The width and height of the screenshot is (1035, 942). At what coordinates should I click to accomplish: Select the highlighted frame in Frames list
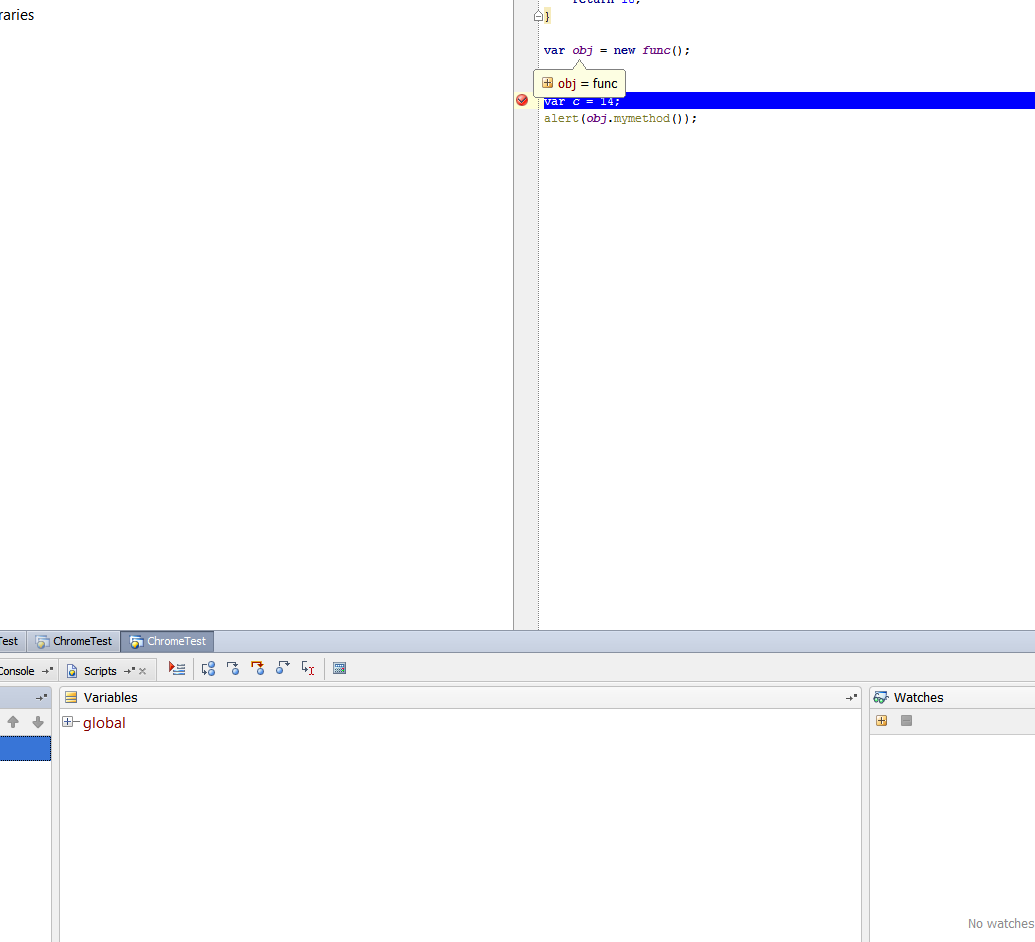pos(25,749)
